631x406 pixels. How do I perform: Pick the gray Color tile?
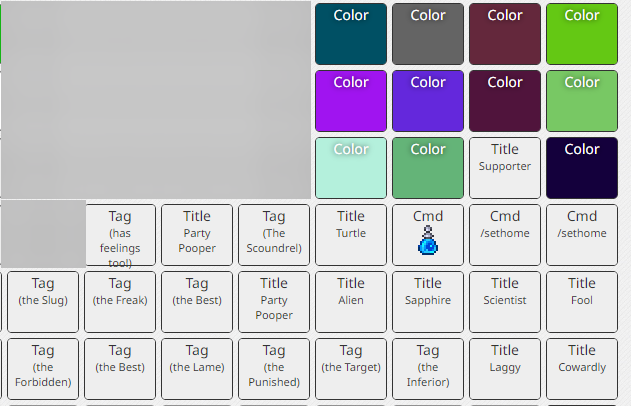[x=428, y=34]
